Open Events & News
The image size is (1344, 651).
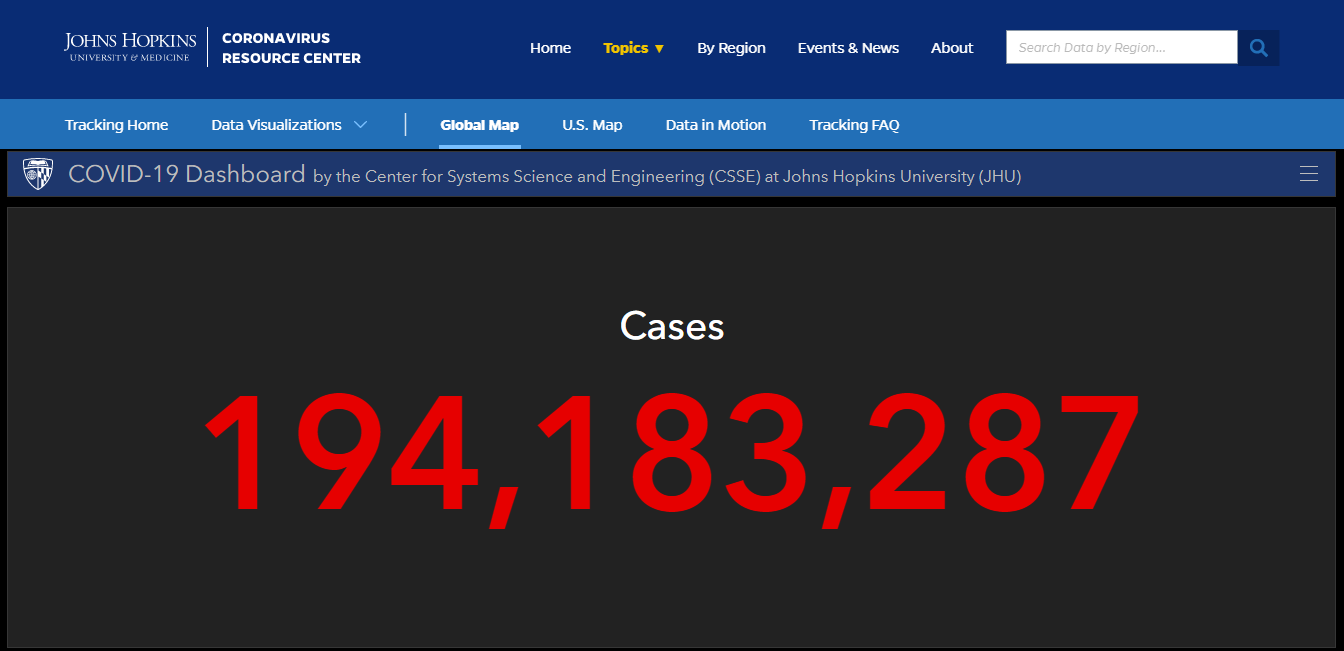[x=848, y=48]
